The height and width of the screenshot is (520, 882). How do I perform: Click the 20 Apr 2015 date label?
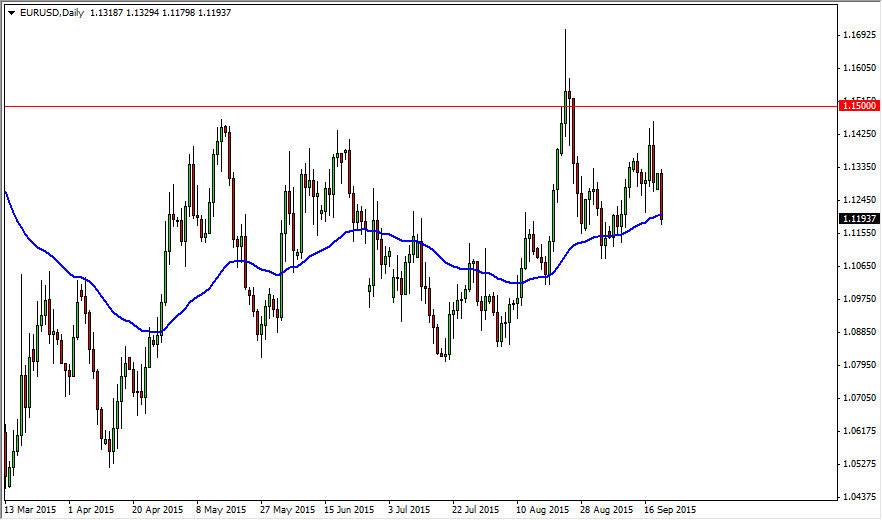[158, 510]
